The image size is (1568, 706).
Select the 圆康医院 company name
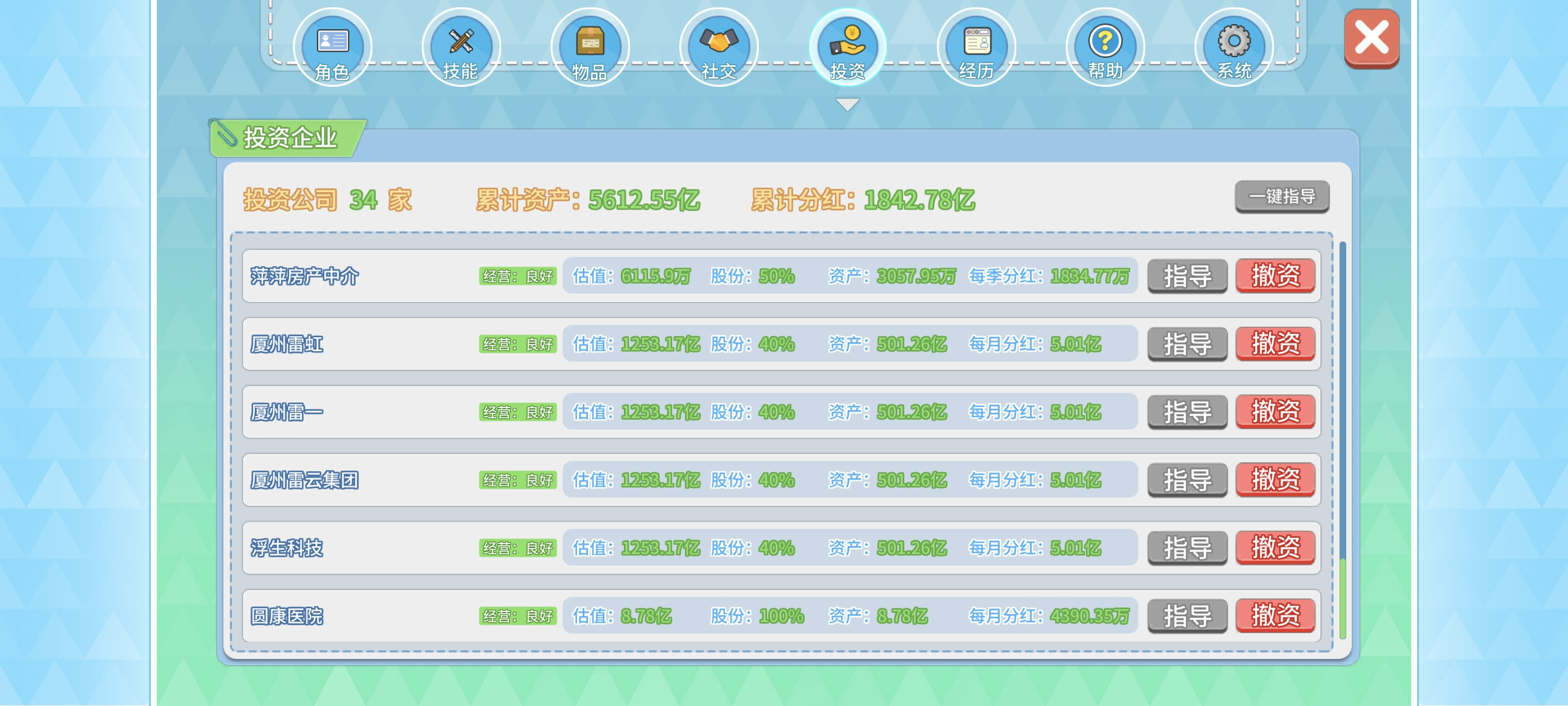pos(287,616)
